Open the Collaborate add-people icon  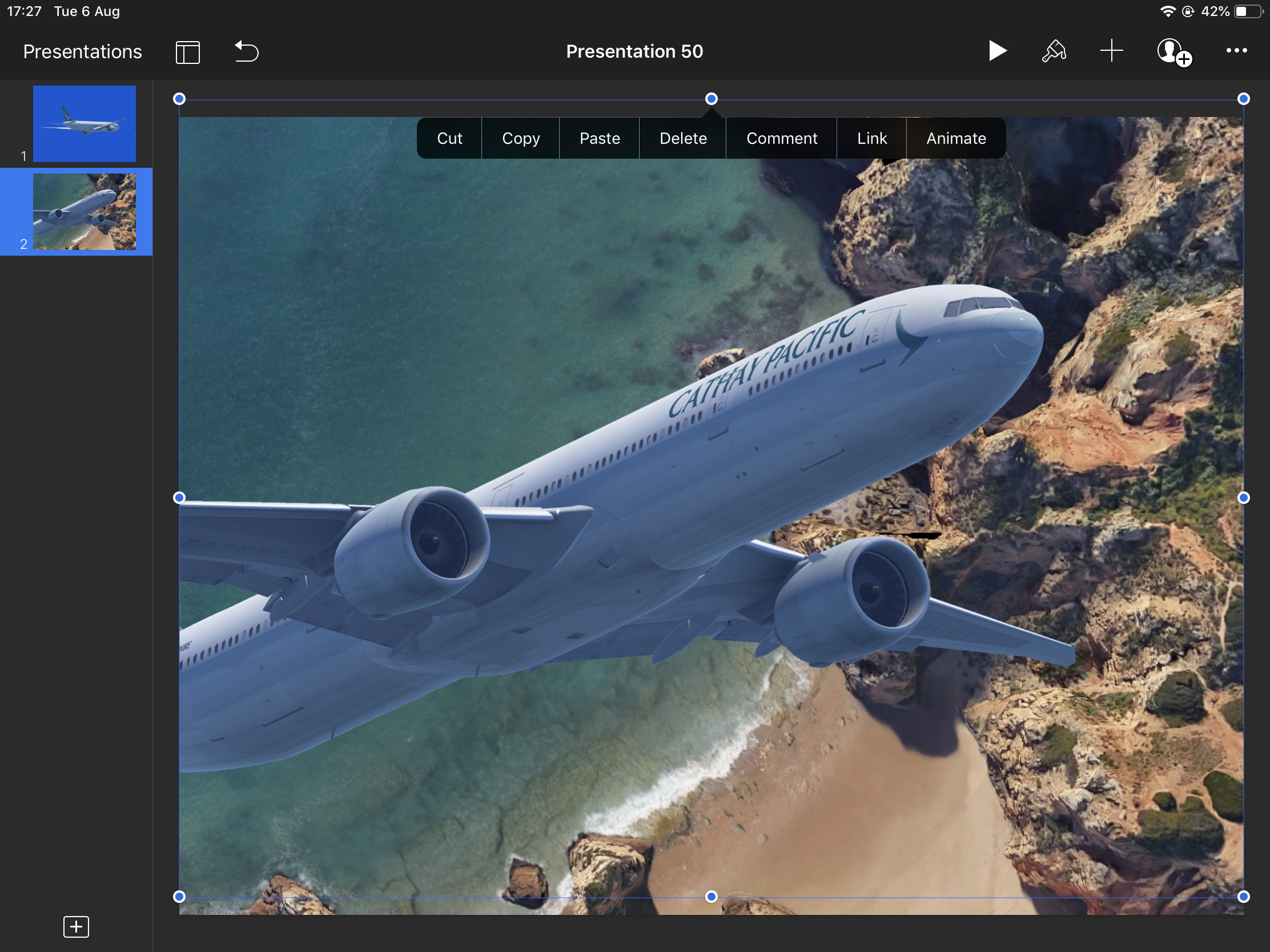point(1173,52)
